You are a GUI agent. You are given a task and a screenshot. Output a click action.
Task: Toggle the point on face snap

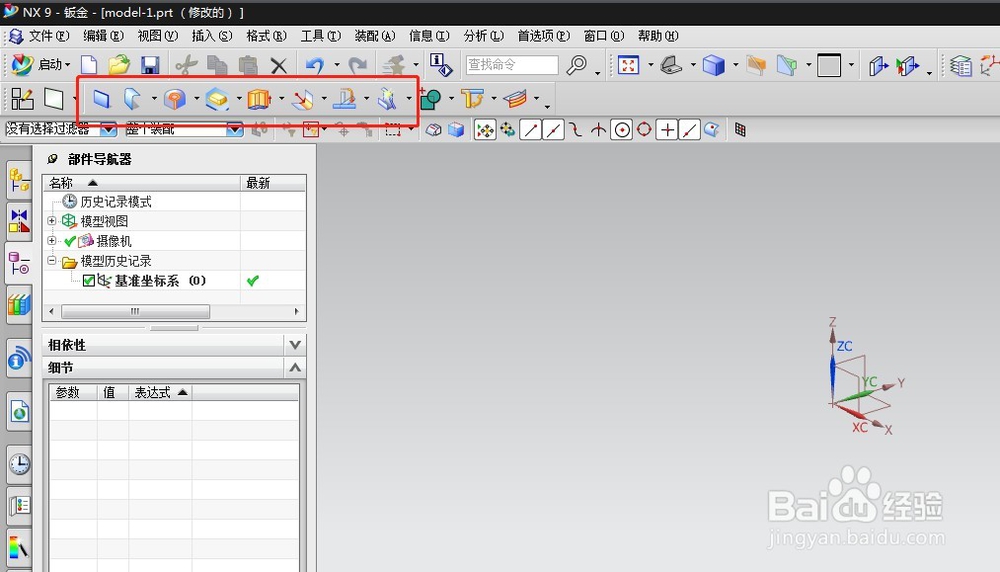pos(712,130)
